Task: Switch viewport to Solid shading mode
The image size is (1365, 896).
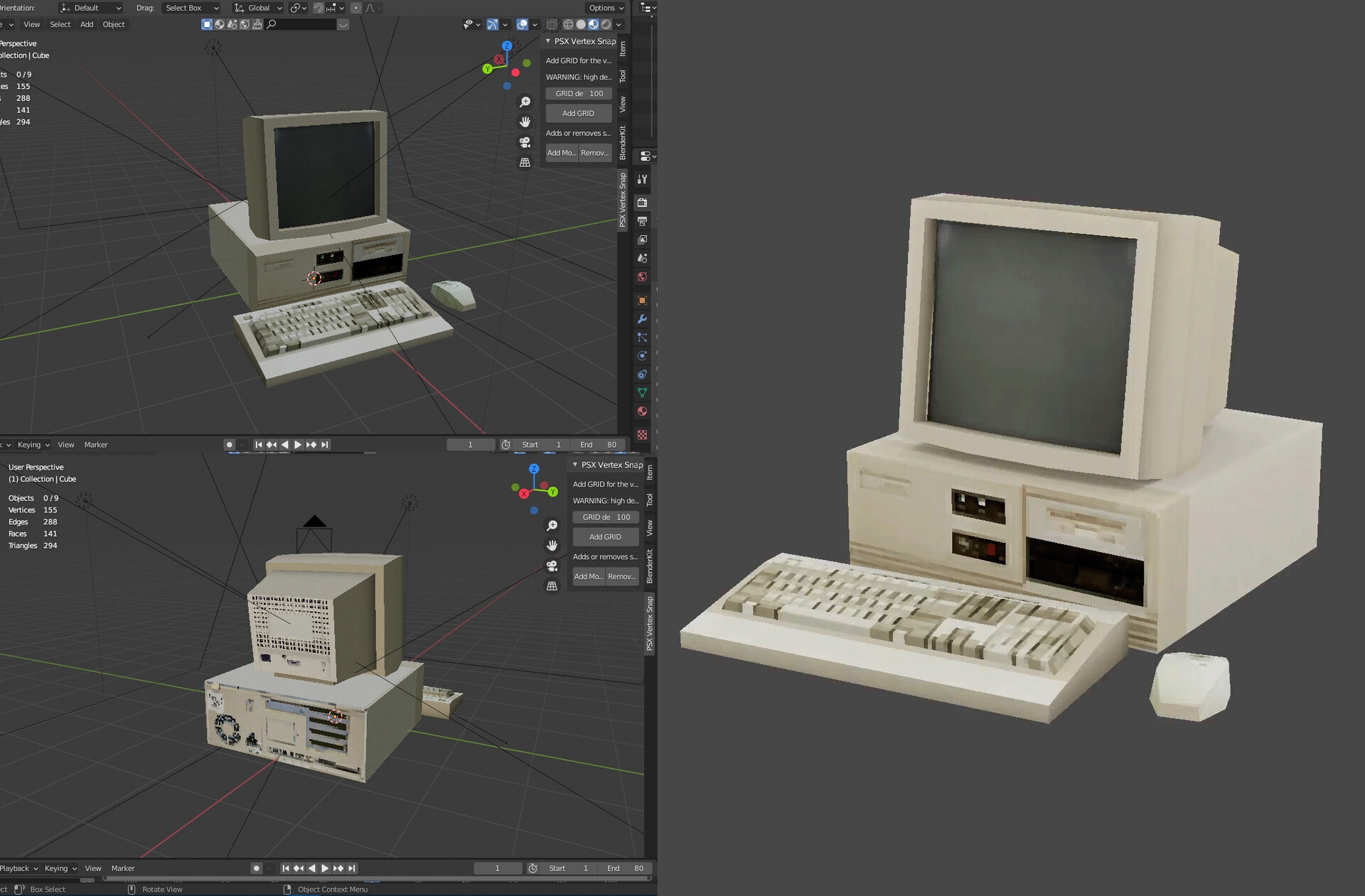Action: [581, 25]
